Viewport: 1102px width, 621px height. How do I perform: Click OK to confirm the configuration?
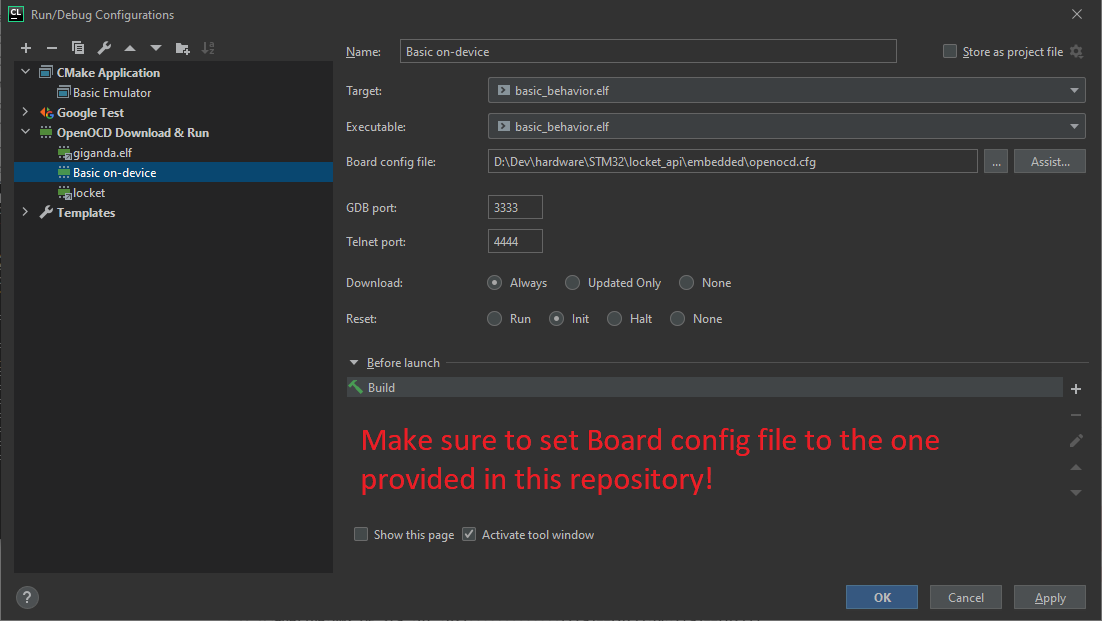[x=882, y=597]
